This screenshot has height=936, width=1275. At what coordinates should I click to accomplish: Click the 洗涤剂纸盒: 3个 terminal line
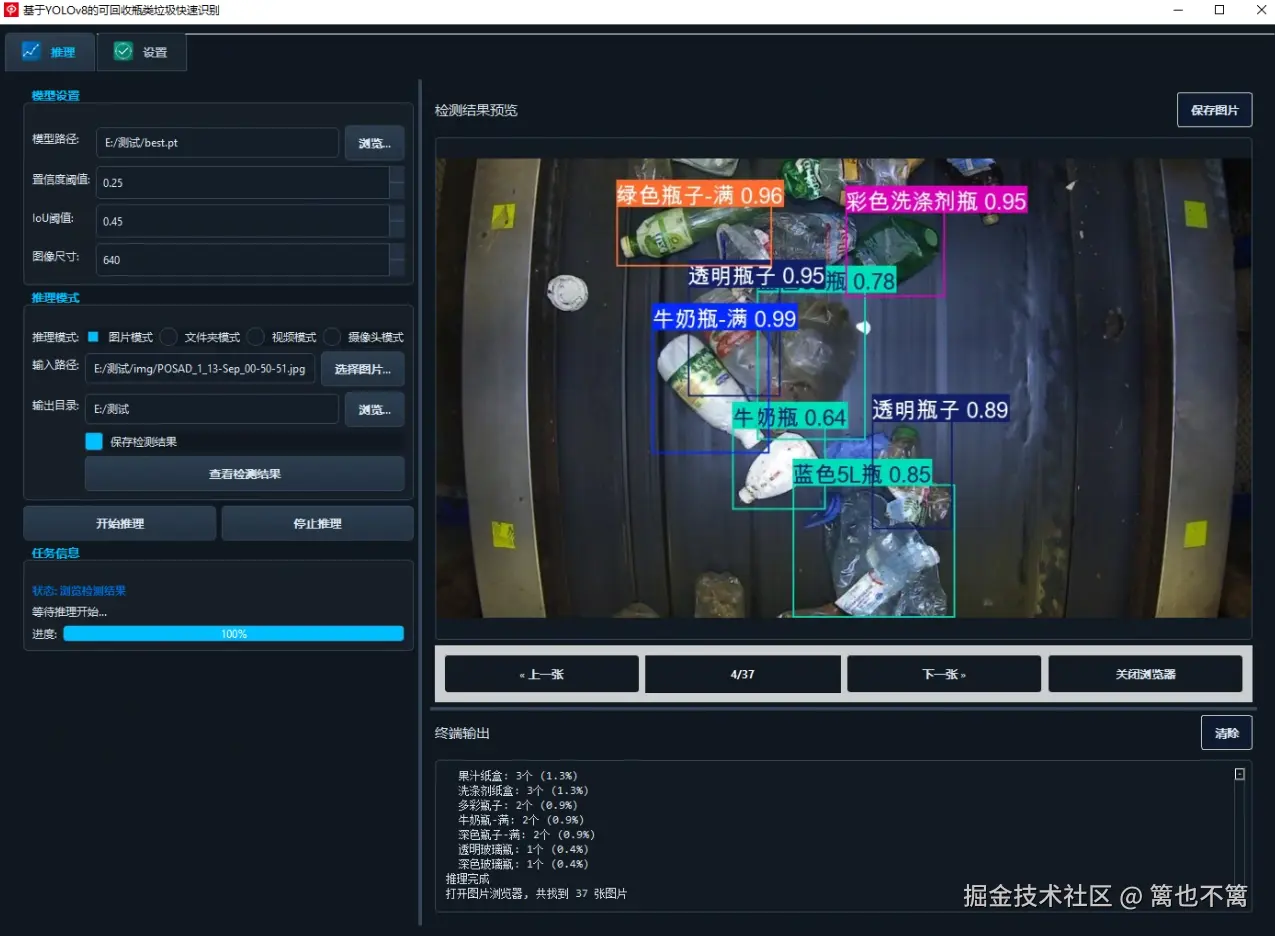523,790
